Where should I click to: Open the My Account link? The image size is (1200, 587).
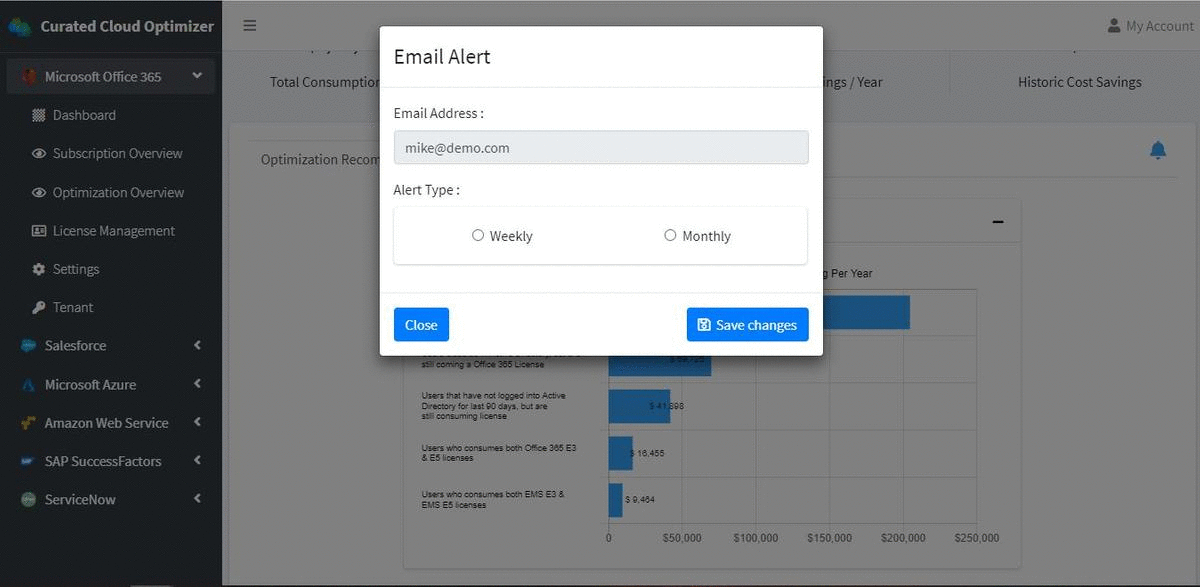[1150, 26]
